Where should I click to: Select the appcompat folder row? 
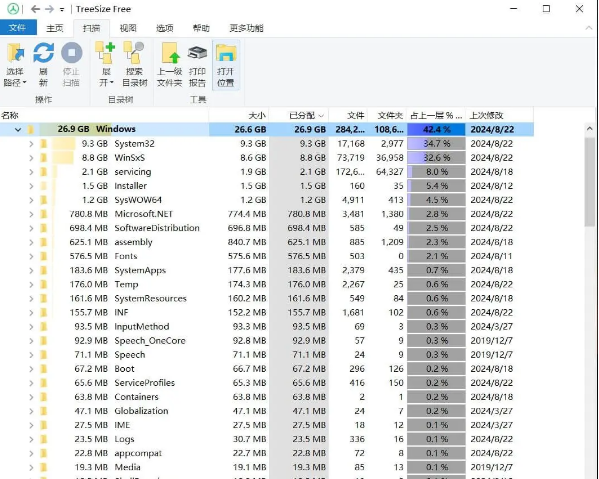click(267, 453)
